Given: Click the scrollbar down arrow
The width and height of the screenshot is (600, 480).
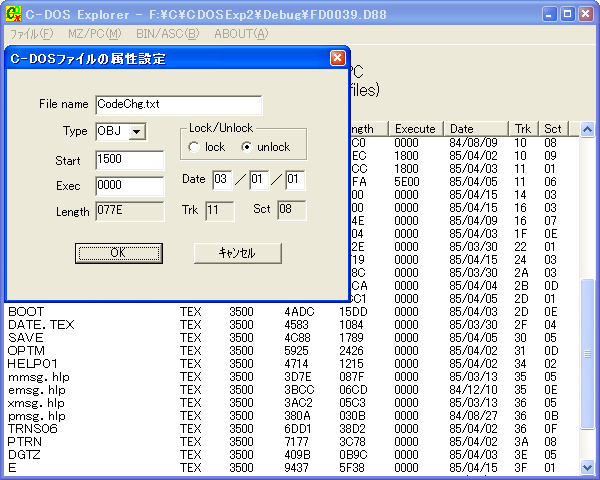Looking at the screenshot, I should pyautogui.click(x=587, y=467).
